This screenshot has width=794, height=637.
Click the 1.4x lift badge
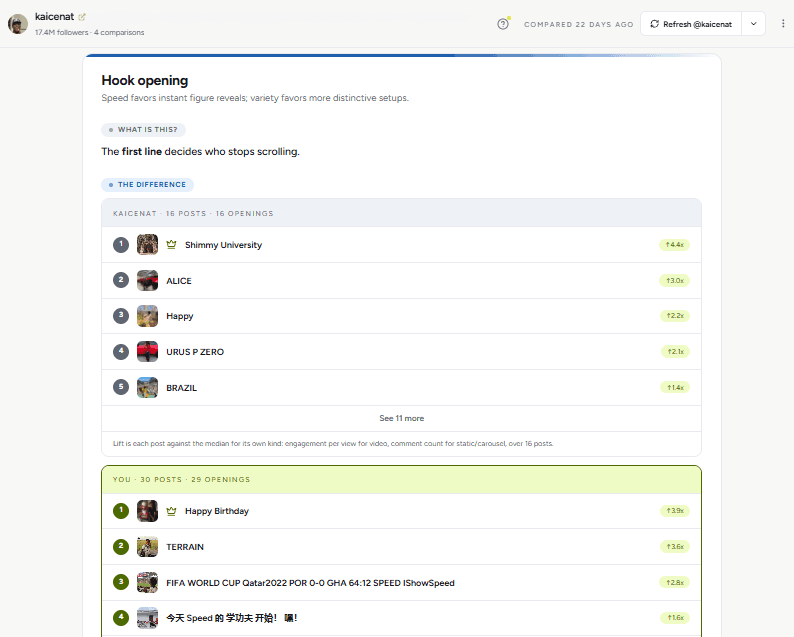pos(674,387)
